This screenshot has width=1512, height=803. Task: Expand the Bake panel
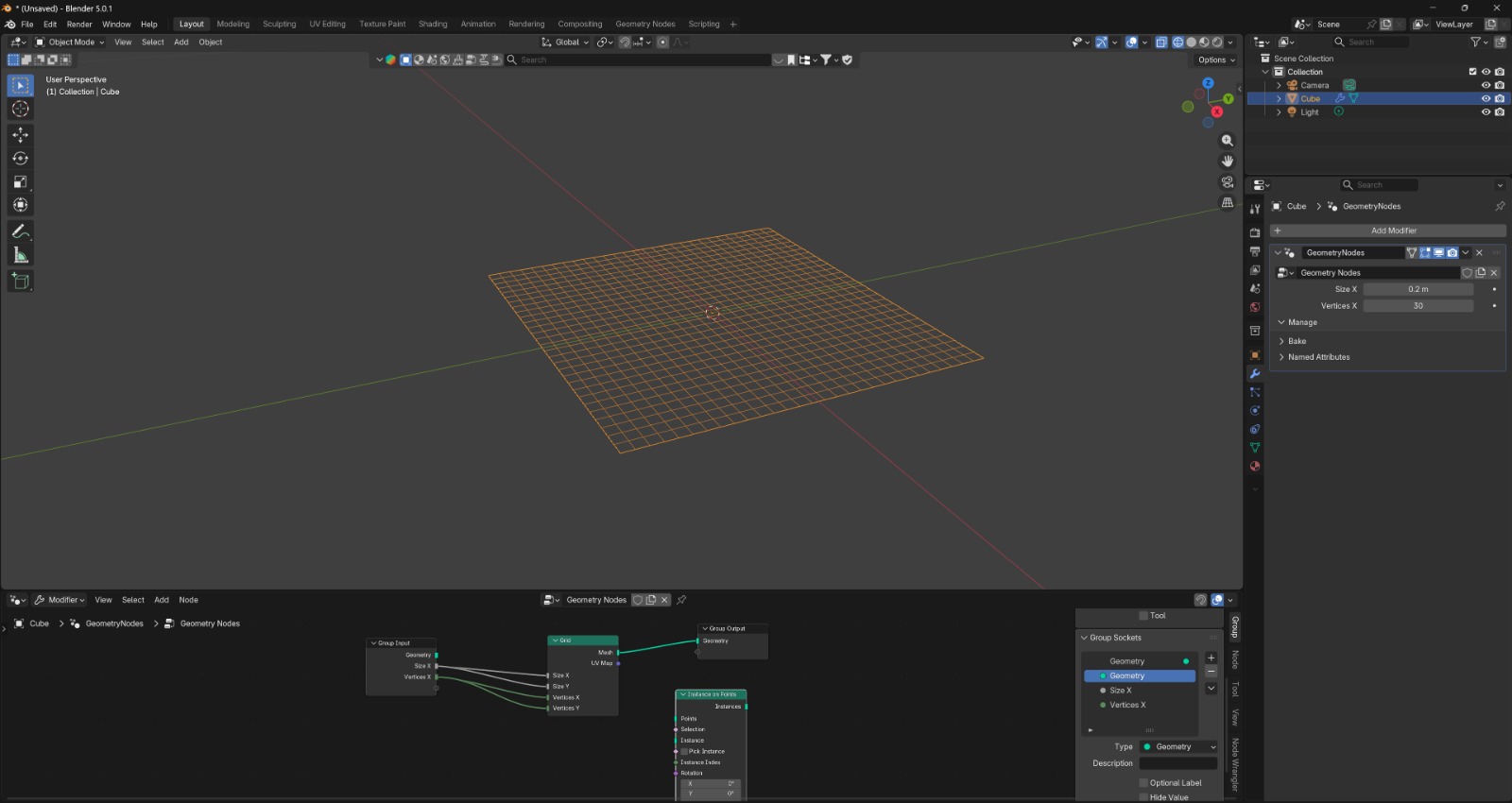pyautogui.click(x=1297, y=341)
